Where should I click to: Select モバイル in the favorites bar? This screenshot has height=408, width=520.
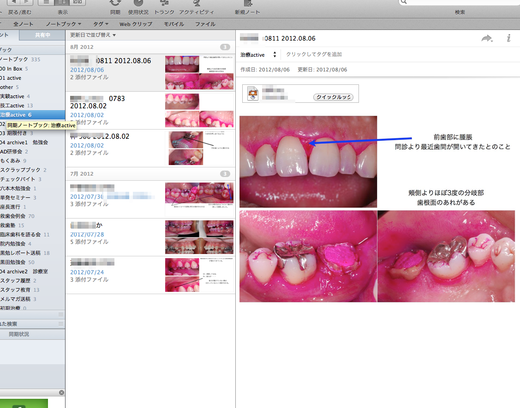tap(174, 24)
